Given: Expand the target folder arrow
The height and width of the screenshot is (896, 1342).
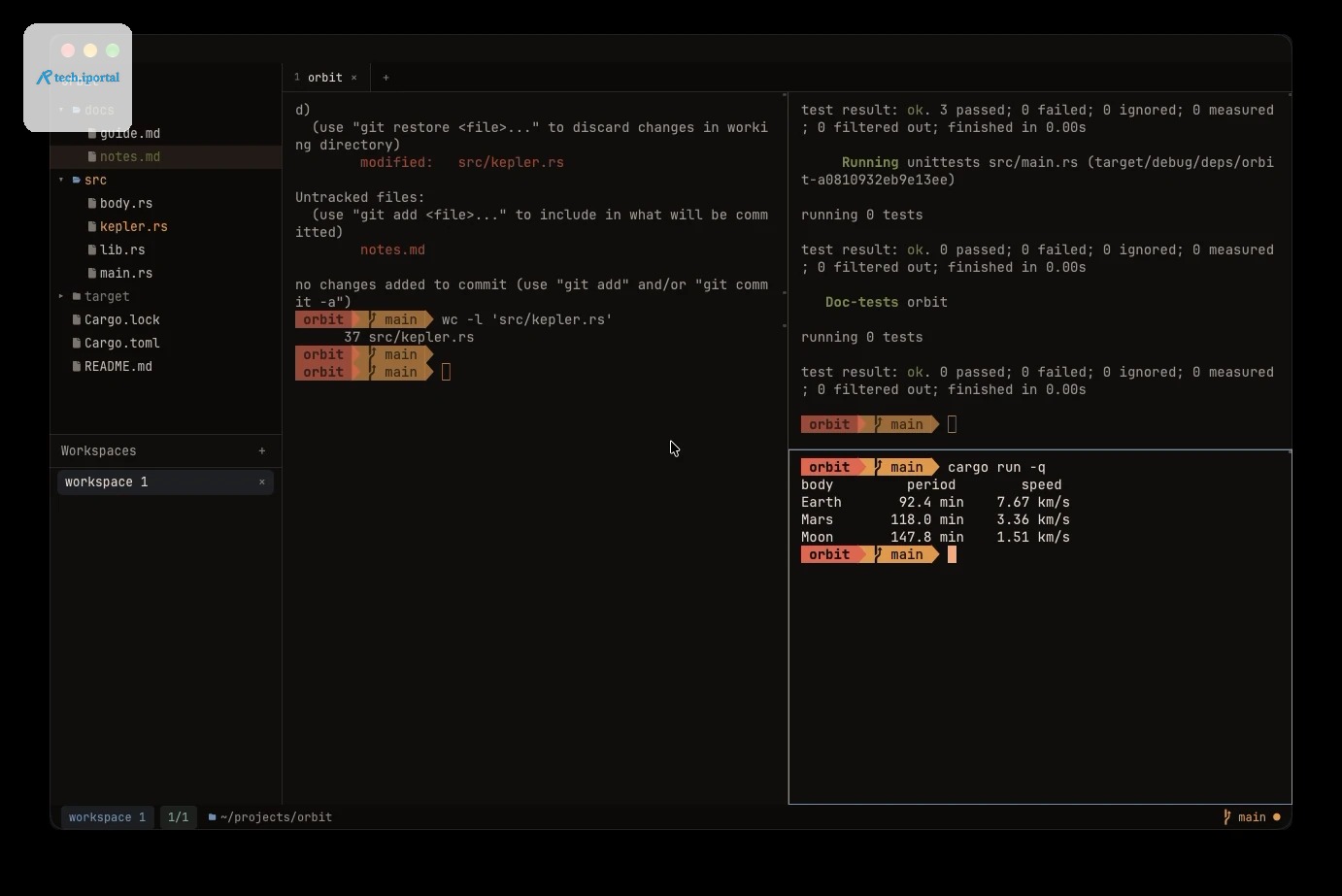Looking at the screenshot, I should click(61, 296).
